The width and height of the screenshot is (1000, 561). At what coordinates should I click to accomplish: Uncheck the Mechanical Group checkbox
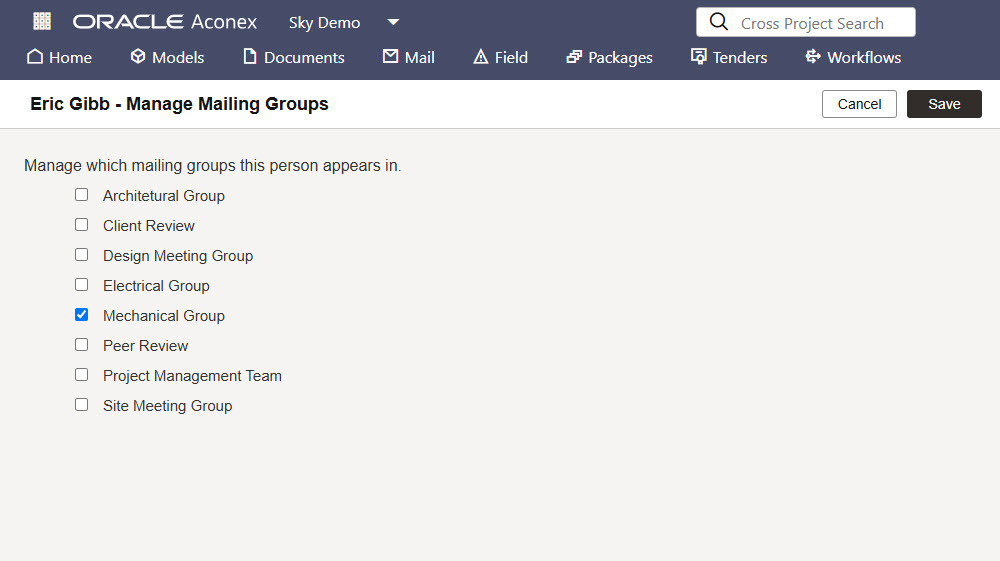[x=82, y=314]
